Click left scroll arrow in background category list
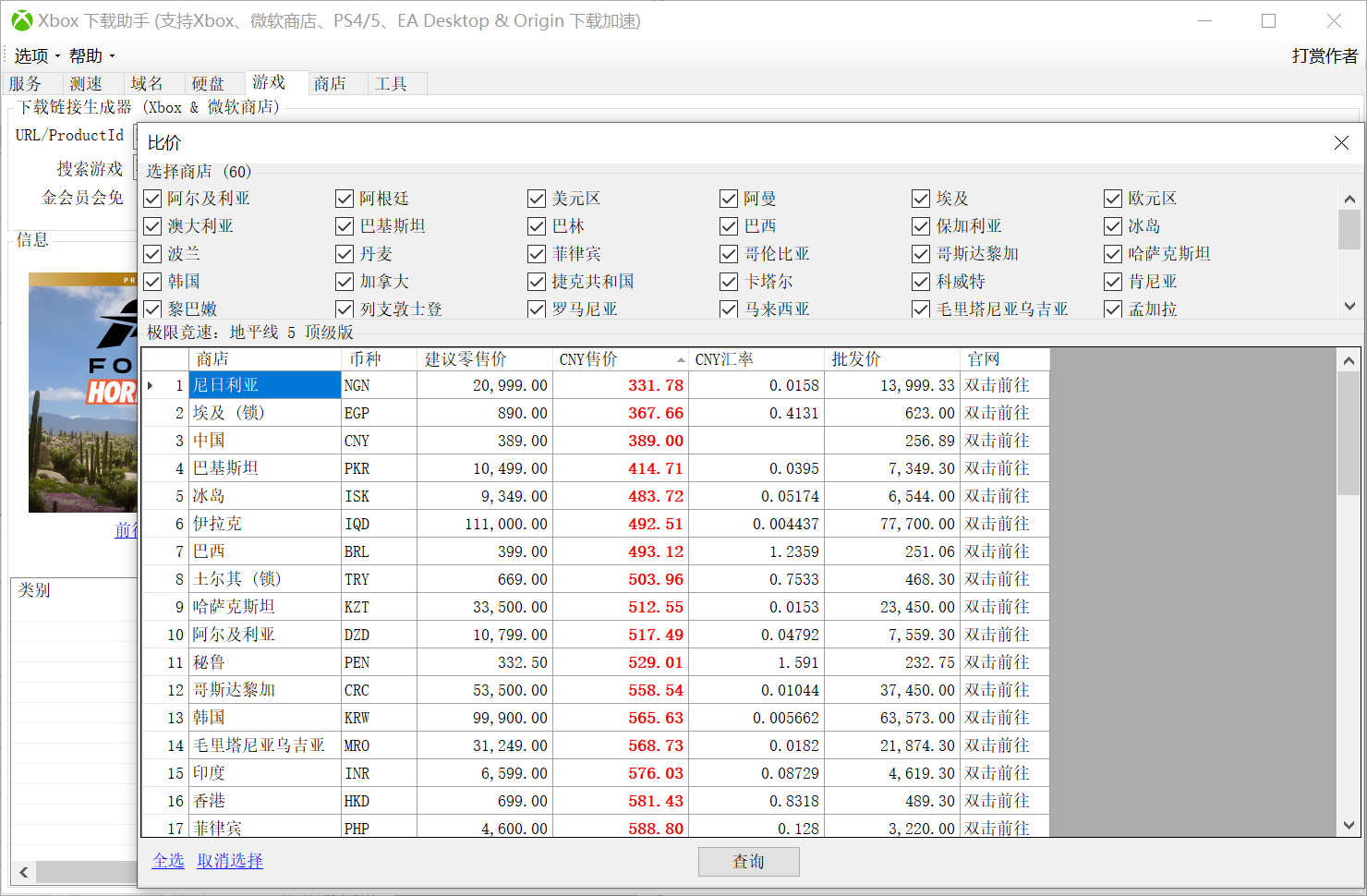This screenshot has height=896, width=1367. pos(23,872)
